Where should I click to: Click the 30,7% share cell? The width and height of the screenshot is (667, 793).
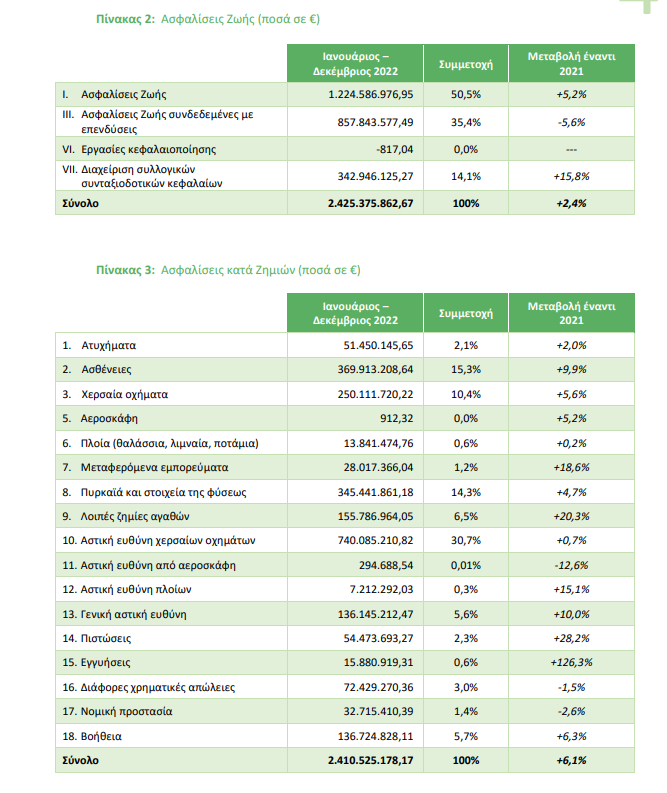pos(466,541)
